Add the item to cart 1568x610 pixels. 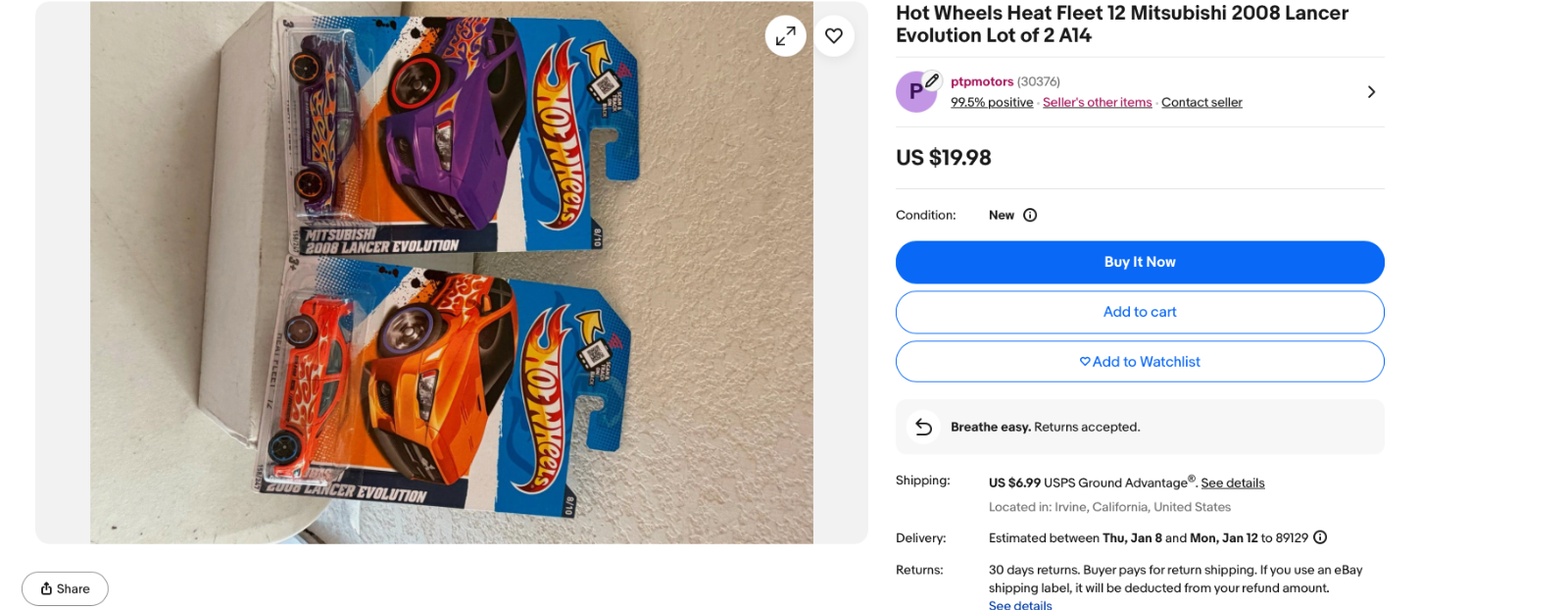click(x=1139, y=312)
